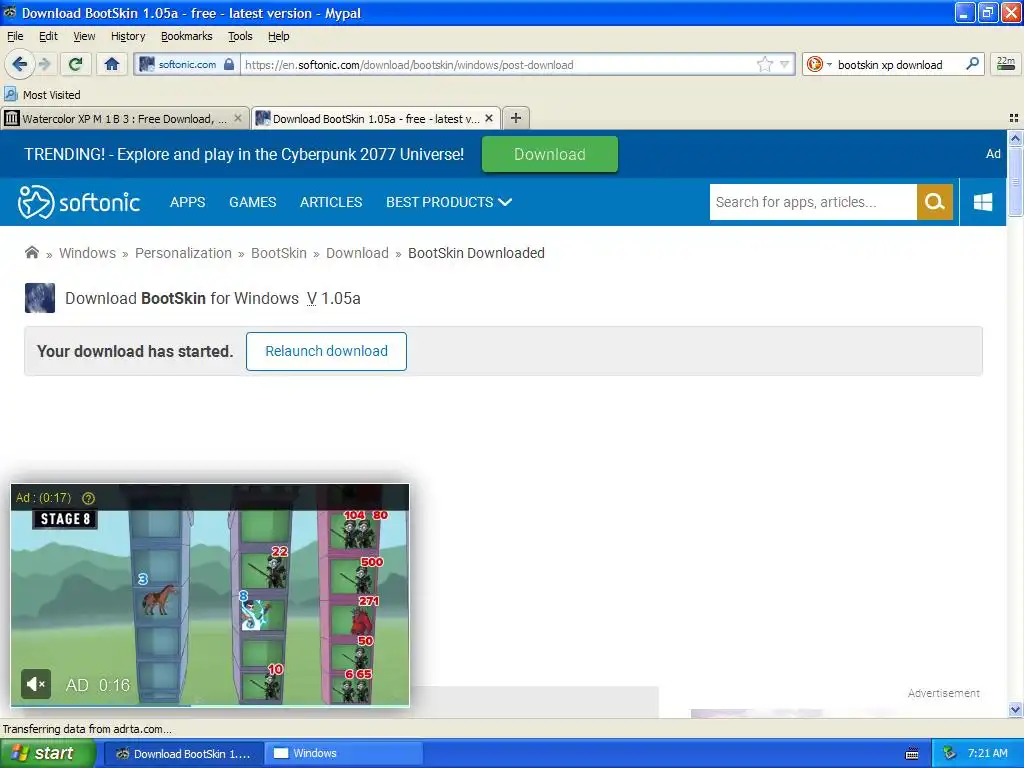This screenshot has width=1024, height=768.
Task: Click the 22m toolbar download indicator
Action: [x=1005, y=64]
